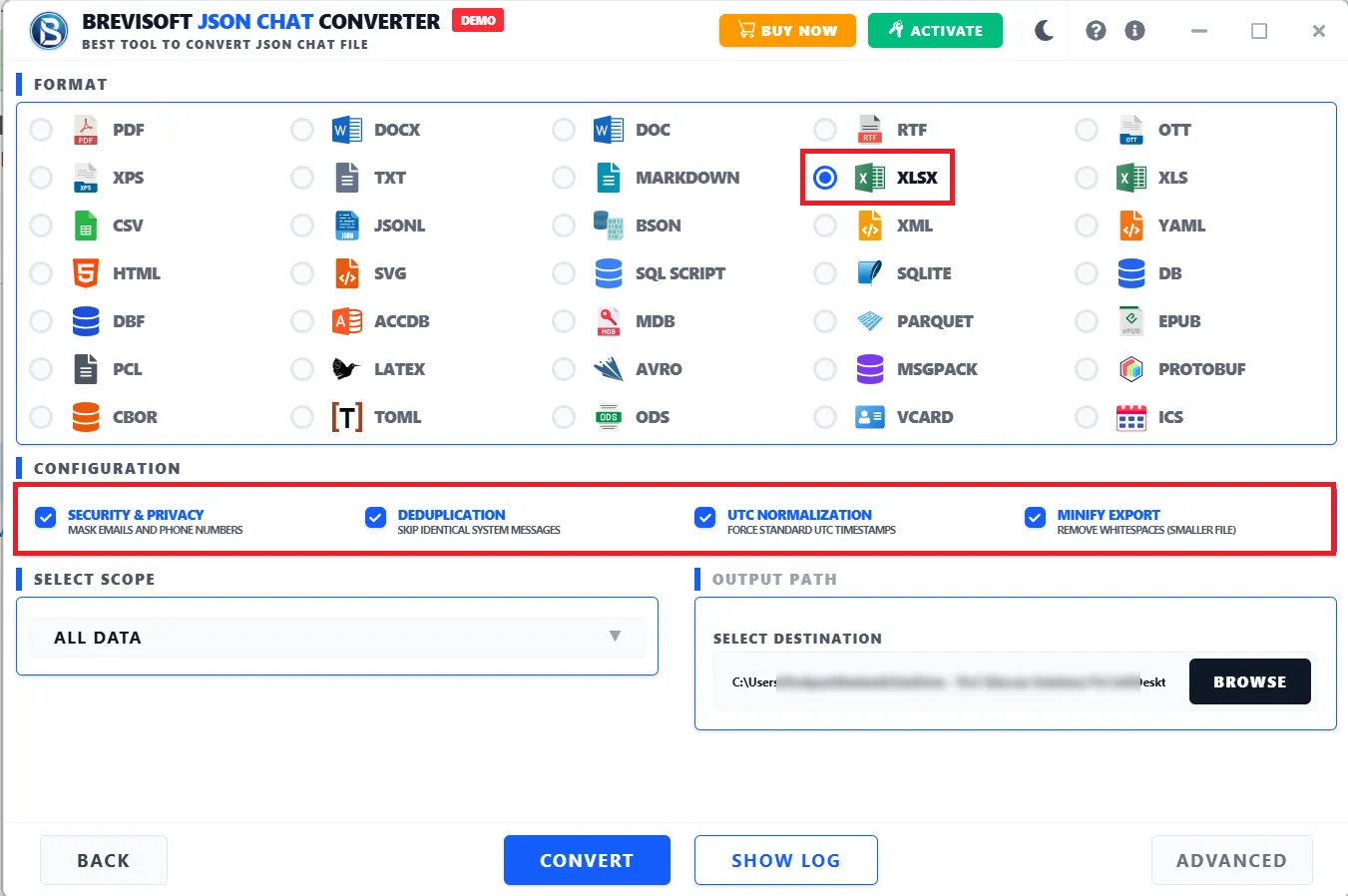Image resolution: width=1348 pixels, height=896 pixels.
Task: Click the SQL Script database icon
Action: click(x=609, y=273)
